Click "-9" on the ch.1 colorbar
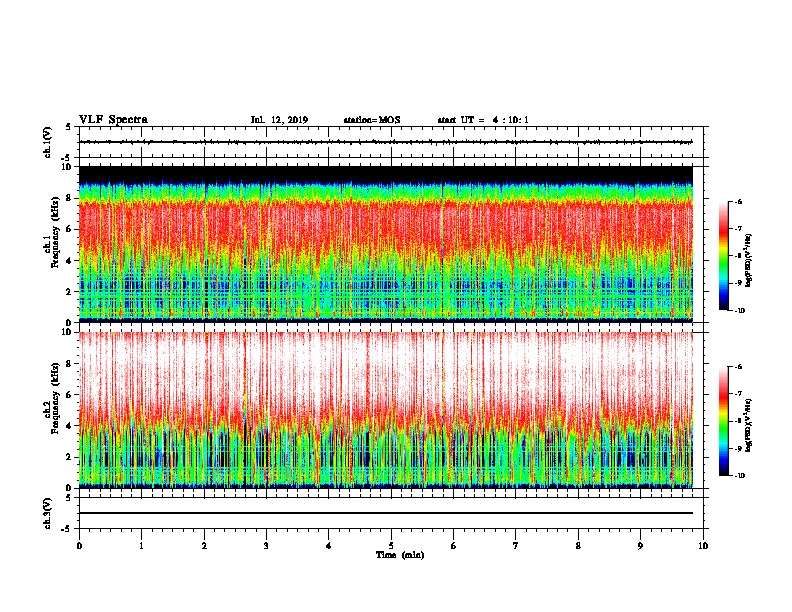Image resolution: width=792 pixels, height=612 pixels. point(738,283)
